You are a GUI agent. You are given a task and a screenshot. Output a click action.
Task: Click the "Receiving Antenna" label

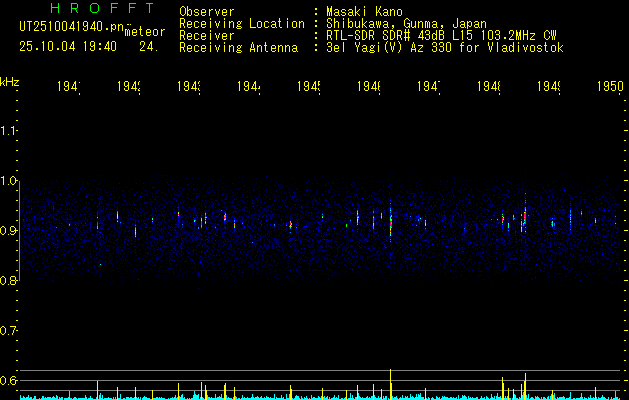(239, 48)
